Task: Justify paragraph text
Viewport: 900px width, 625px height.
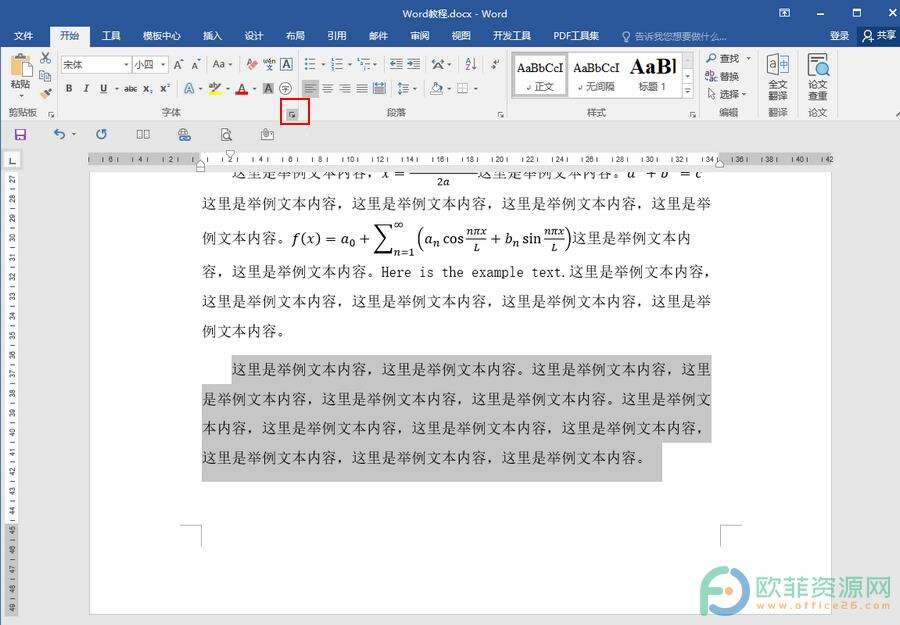Action: click(362, 88)
